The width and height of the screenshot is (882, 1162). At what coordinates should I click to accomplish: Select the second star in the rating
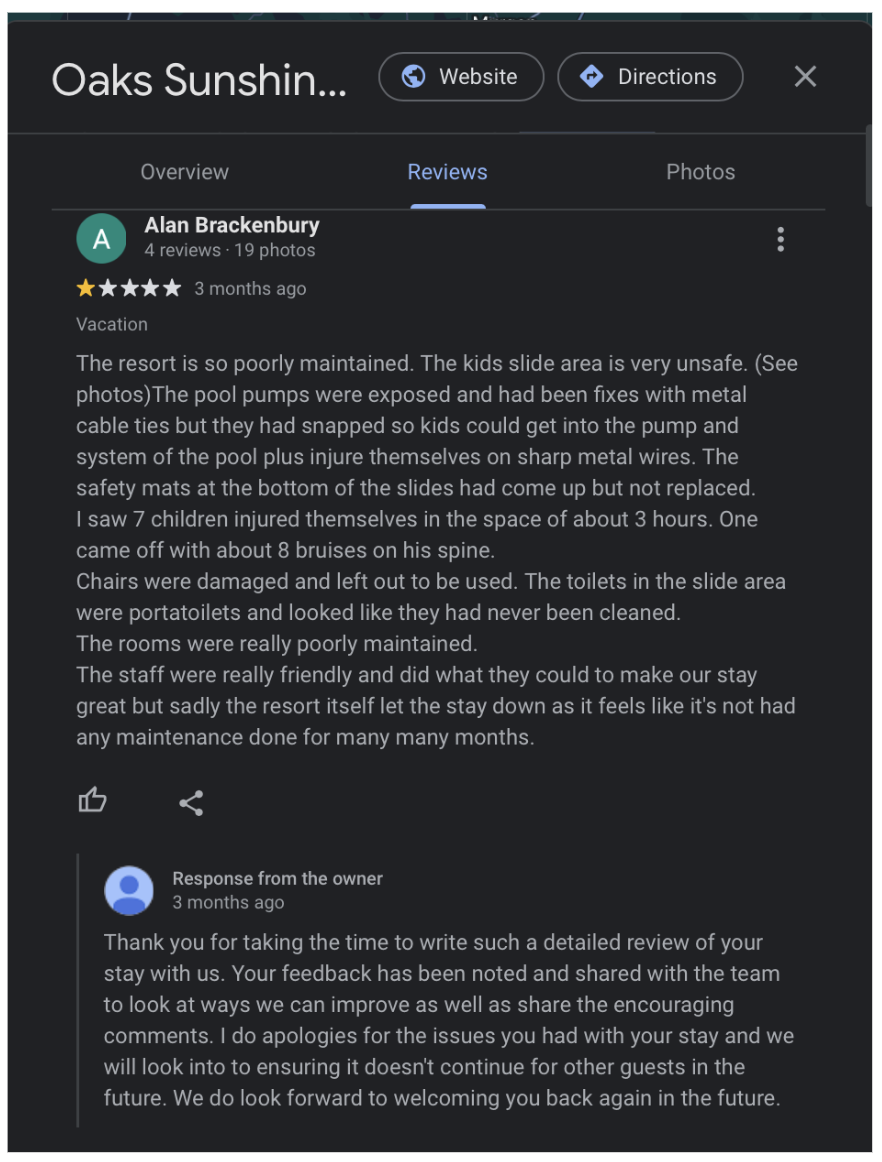(x=106, y=287)
